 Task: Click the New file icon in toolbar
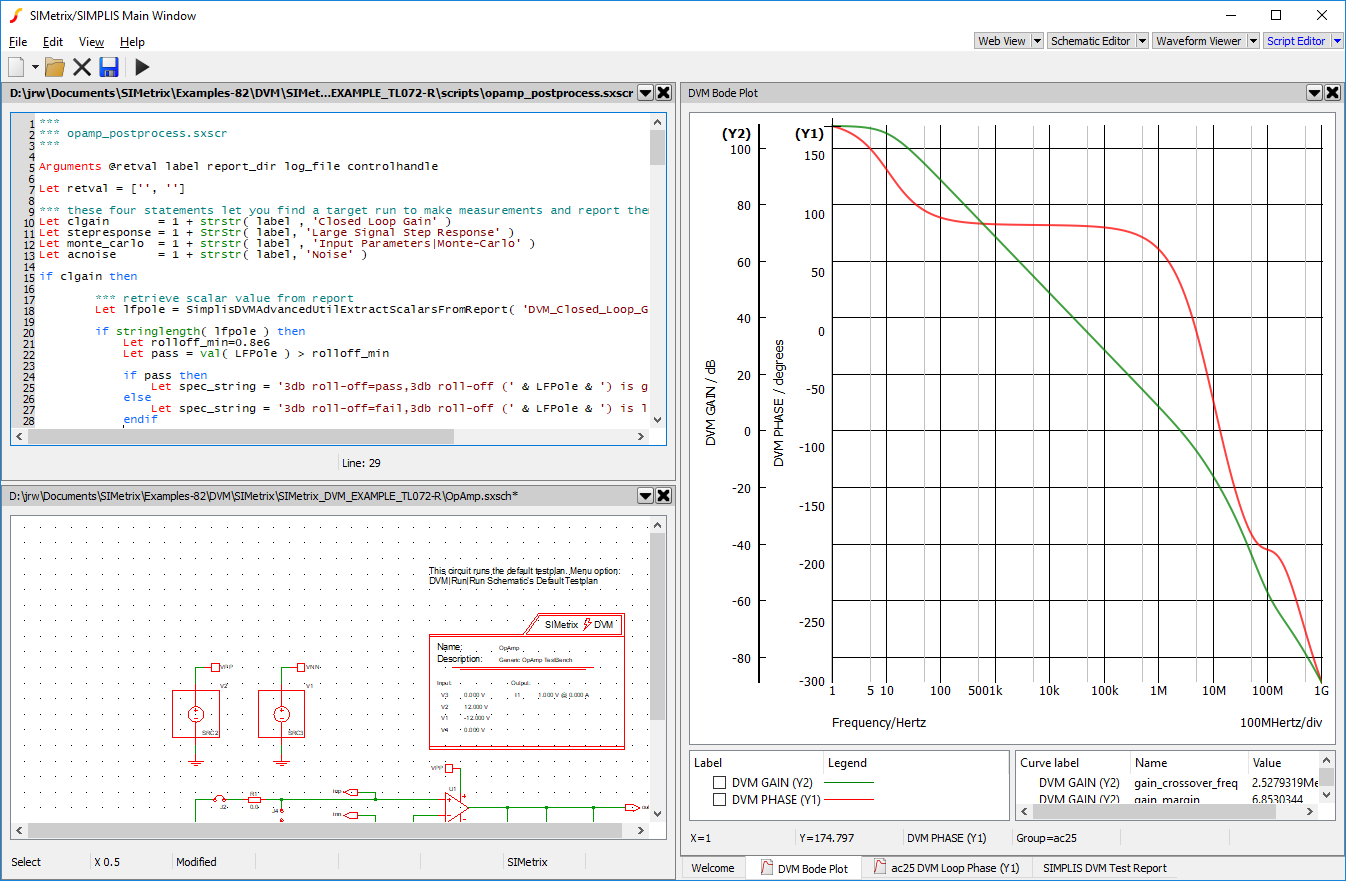(x=17, y=67)
